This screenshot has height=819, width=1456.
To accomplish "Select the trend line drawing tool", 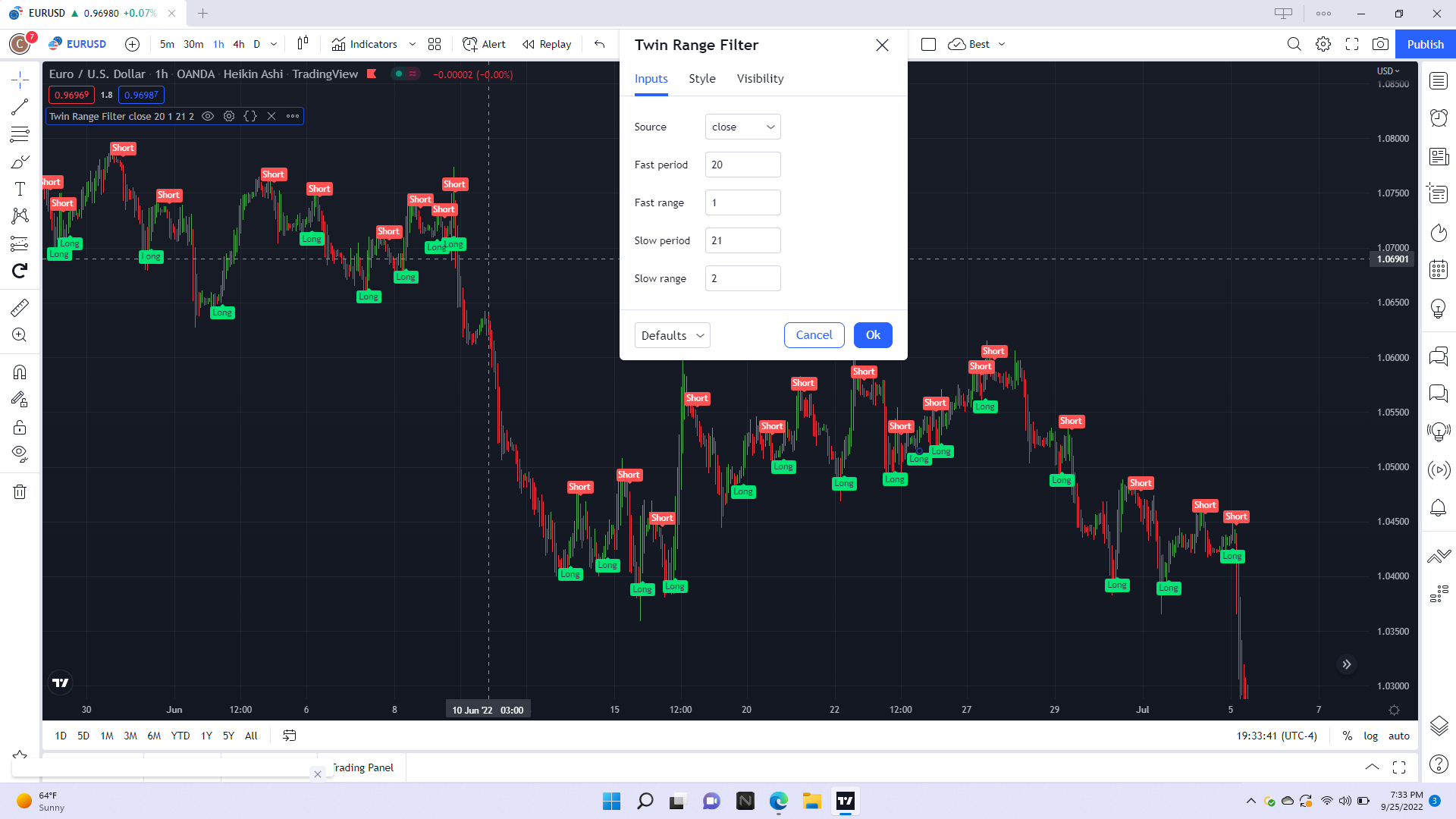I will point(20,107).
